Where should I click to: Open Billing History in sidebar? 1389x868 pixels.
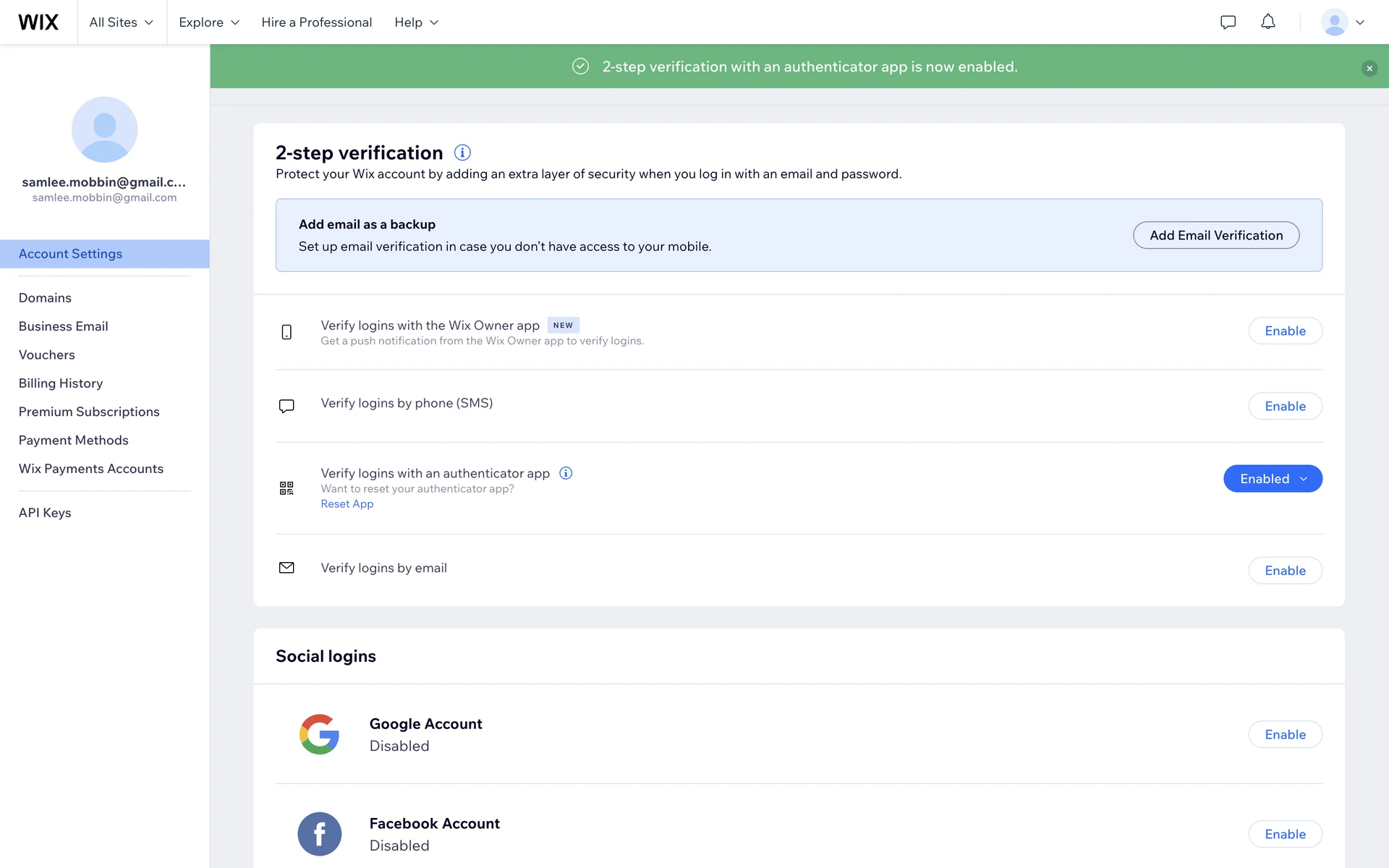tap(61, 383)
